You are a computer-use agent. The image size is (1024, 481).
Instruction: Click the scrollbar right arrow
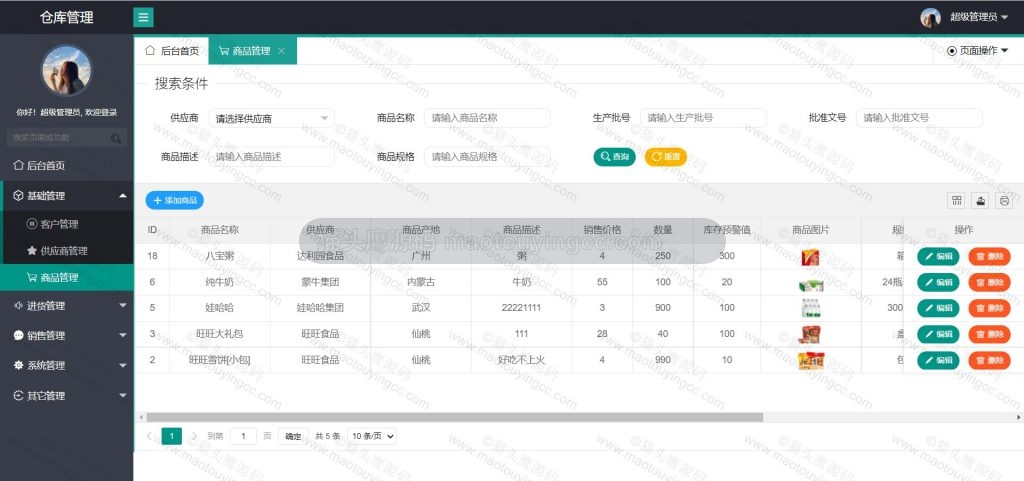(1019, 417)
